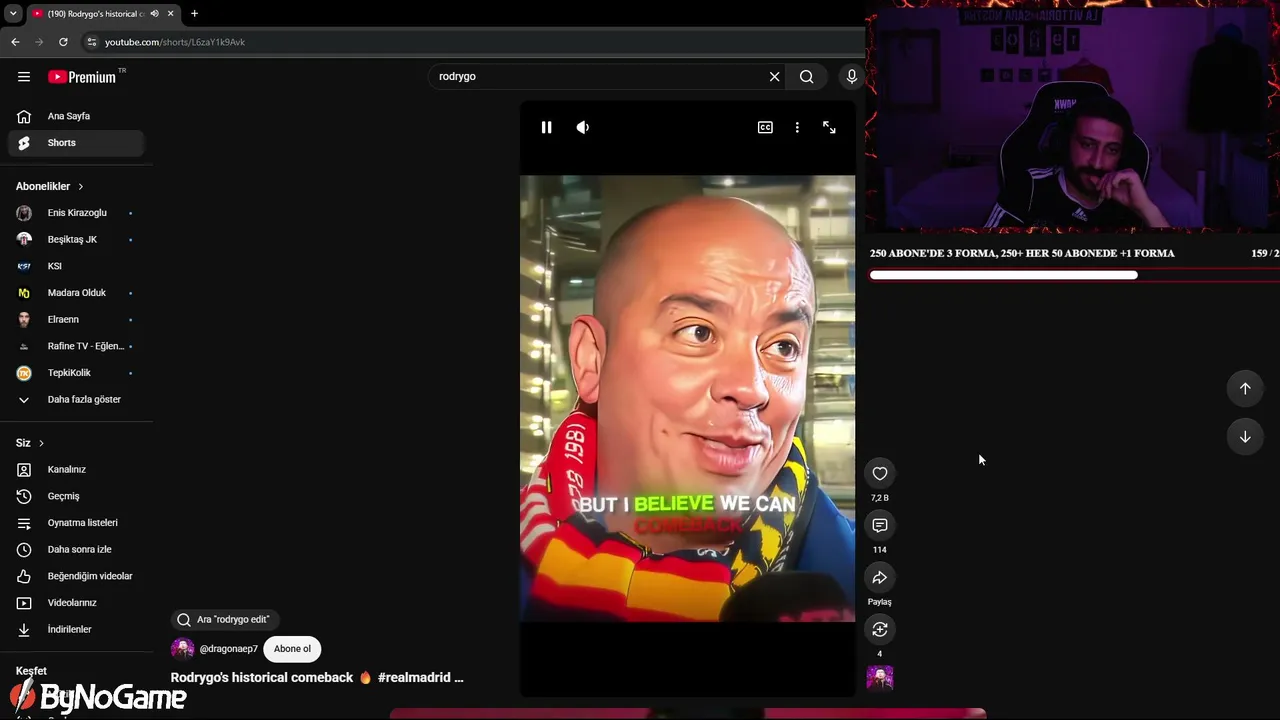1280x720 pixels.
Task: Go to previous Short with up arrow
Action: [1245, 388]
